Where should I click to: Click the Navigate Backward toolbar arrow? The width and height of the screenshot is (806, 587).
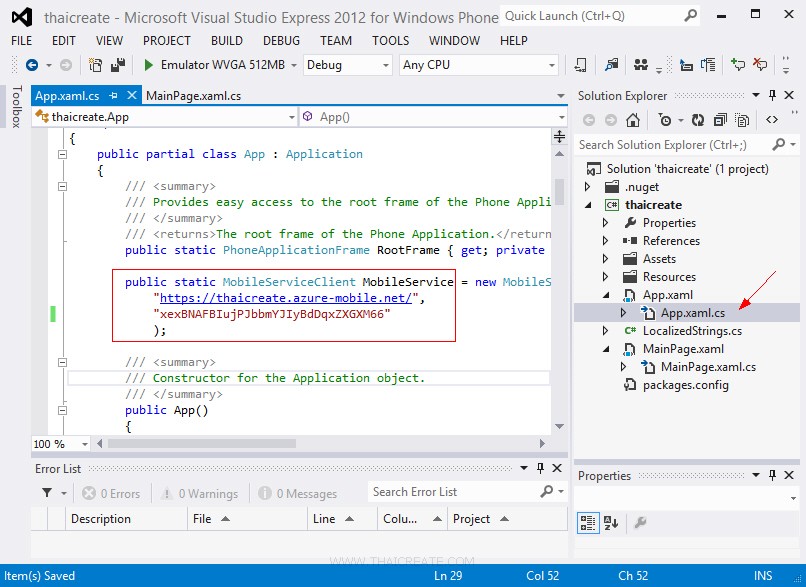click(32, 65)
